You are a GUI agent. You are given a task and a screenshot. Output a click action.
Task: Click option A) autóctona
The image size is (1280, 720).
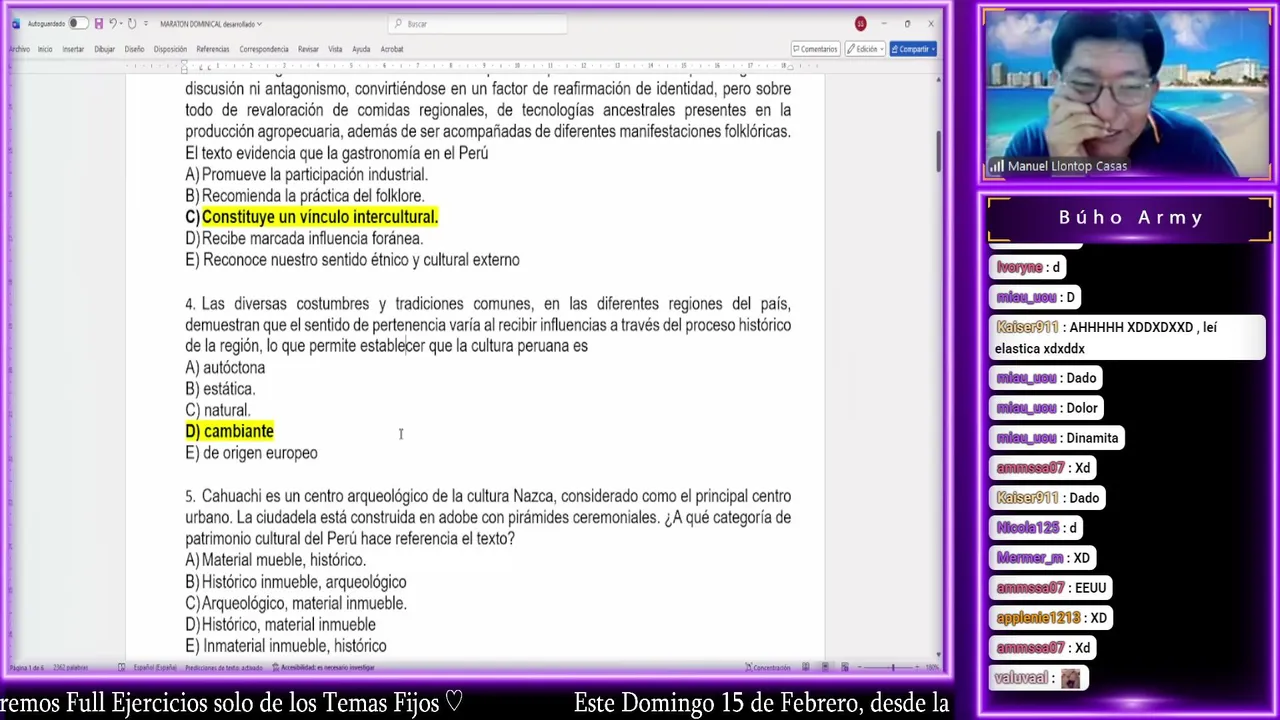(x=225, y=367)
